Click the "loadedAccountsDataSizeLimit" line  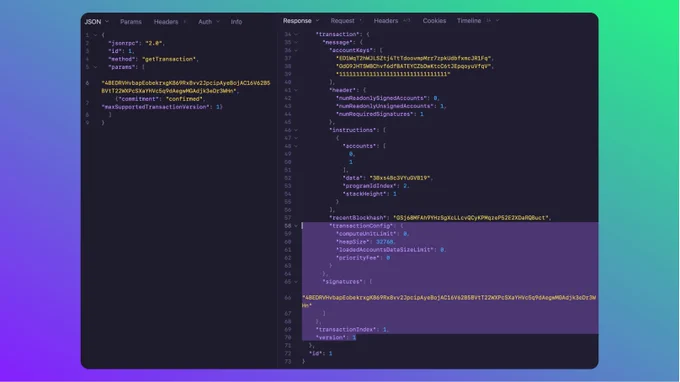391,250
